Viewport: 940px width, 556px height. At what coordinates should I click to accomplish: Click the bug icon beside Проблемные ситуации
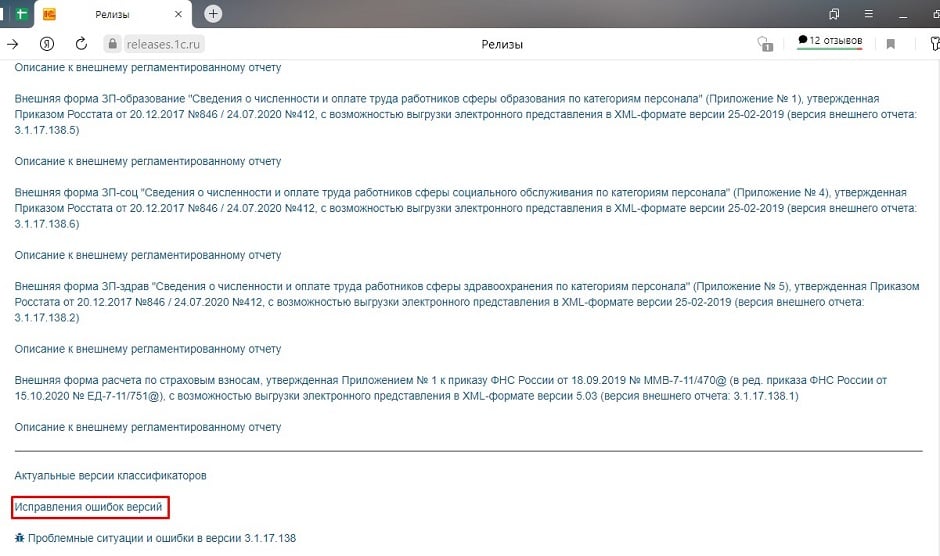(19, 538)
